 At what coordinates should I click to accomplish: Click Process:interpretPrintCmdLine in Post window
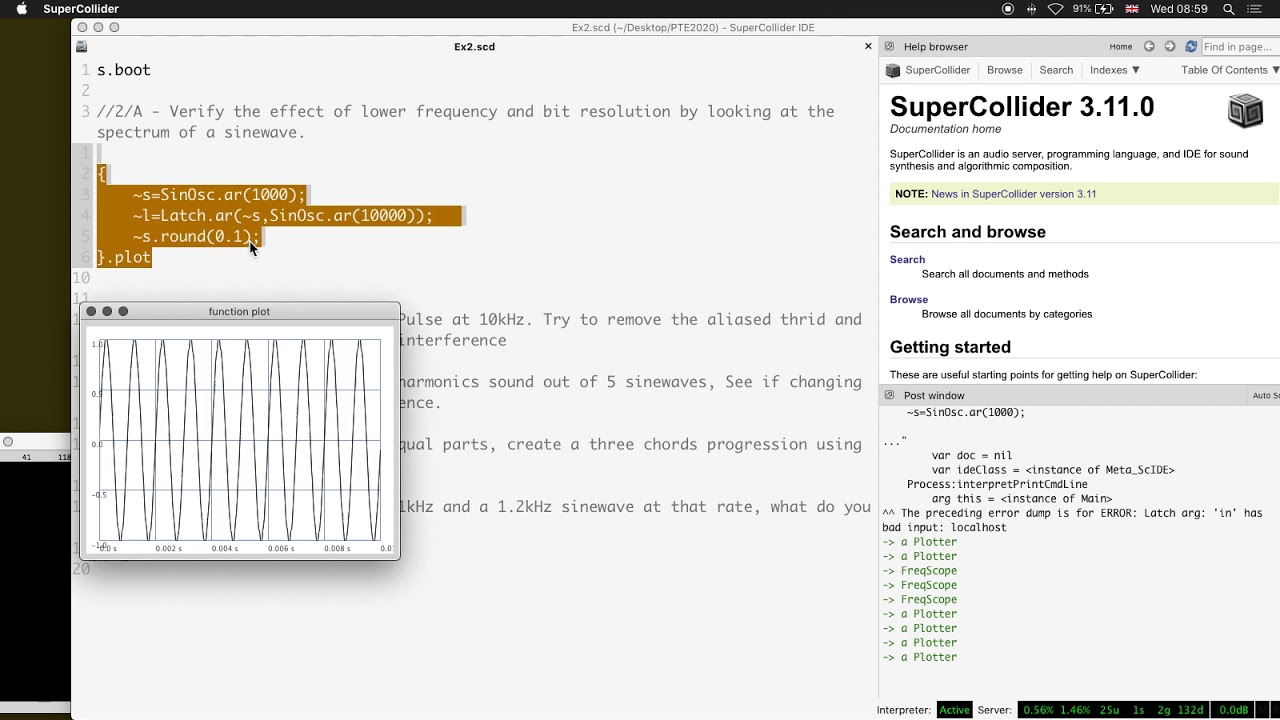[997, 484]
